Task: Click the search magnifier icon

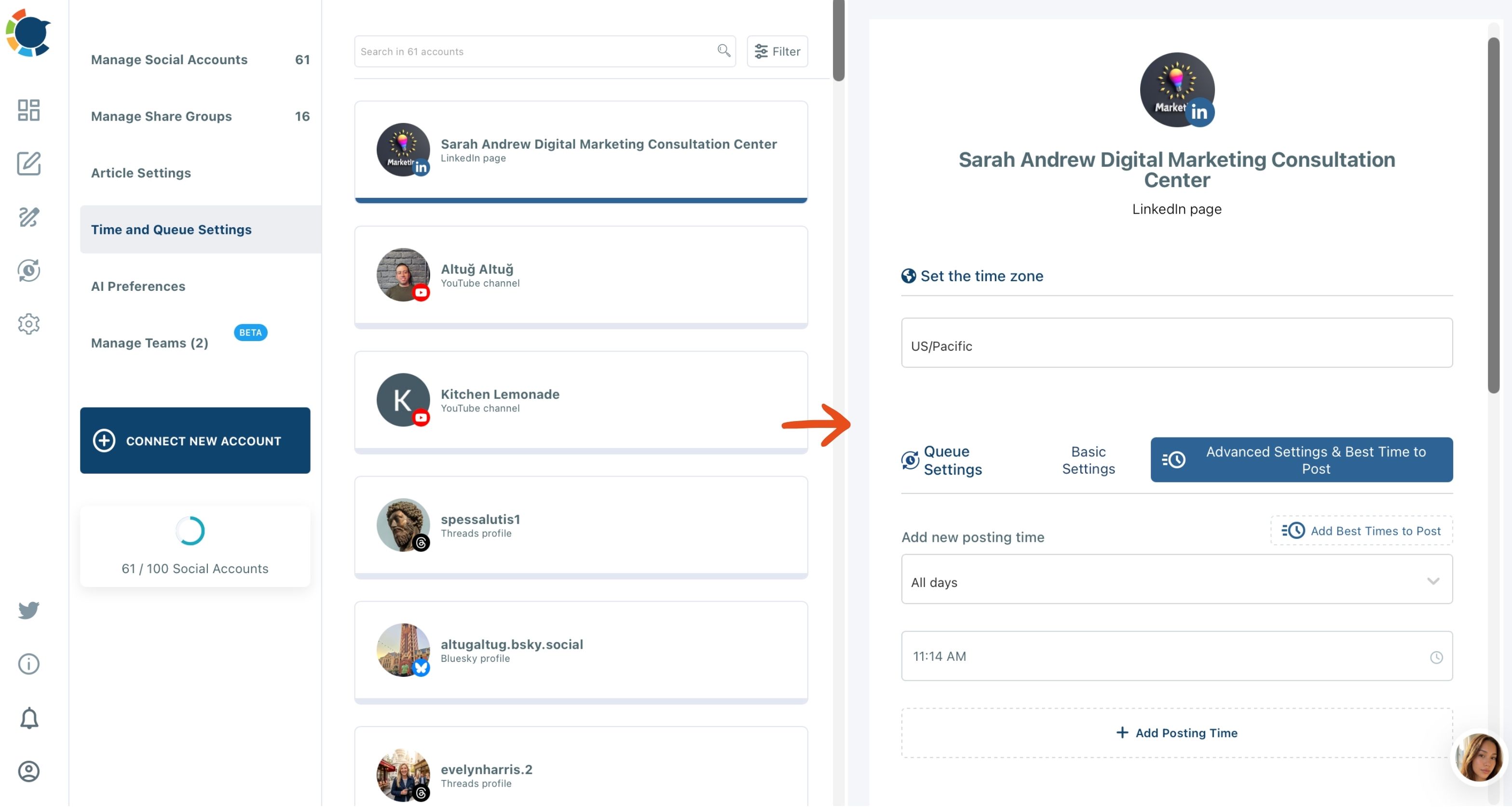Action: pyautogui.click(x=724, y=51)
